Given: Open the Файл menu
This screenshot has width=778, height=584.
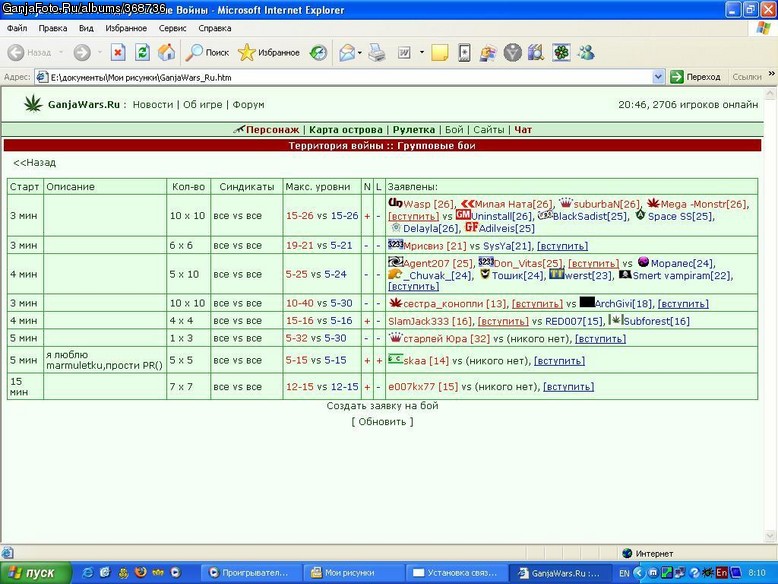Looking at the screenshot, I should 17,28.
